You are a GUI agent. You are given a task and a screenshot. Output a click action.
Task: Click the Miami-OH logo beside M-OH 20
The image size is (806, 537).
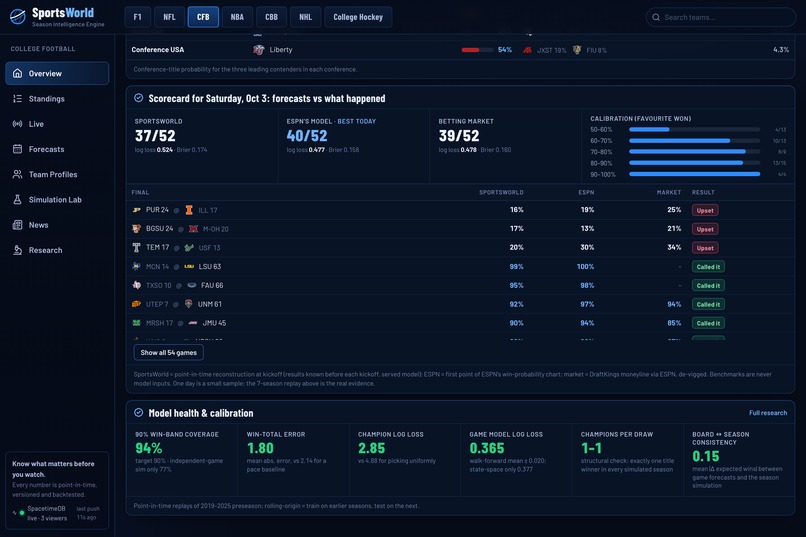pos(193,229)
